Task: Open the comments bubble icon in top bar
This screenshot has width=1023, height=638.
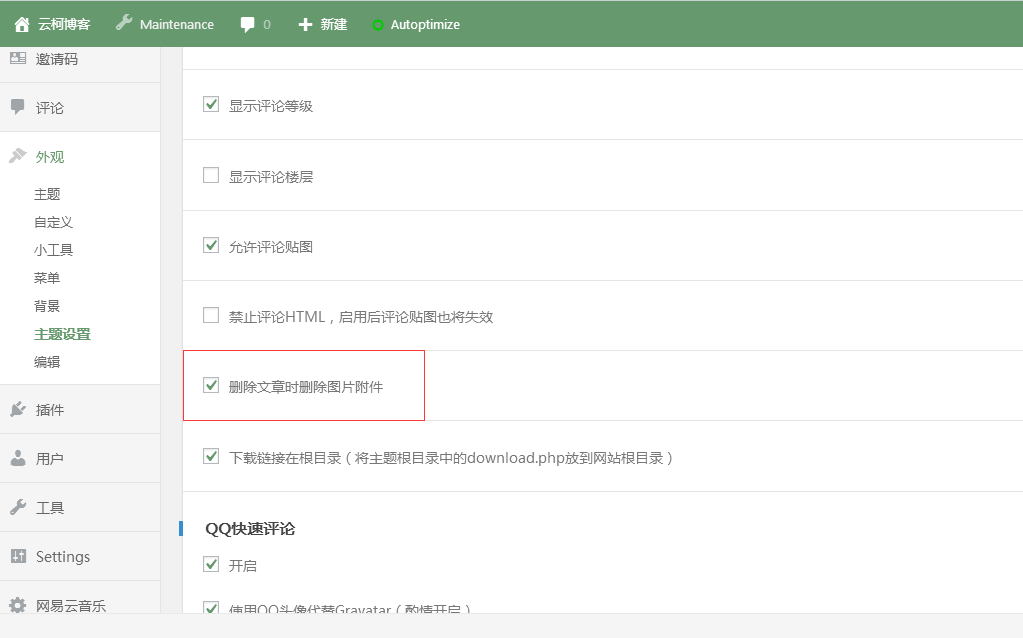Action: pos(248,24)
